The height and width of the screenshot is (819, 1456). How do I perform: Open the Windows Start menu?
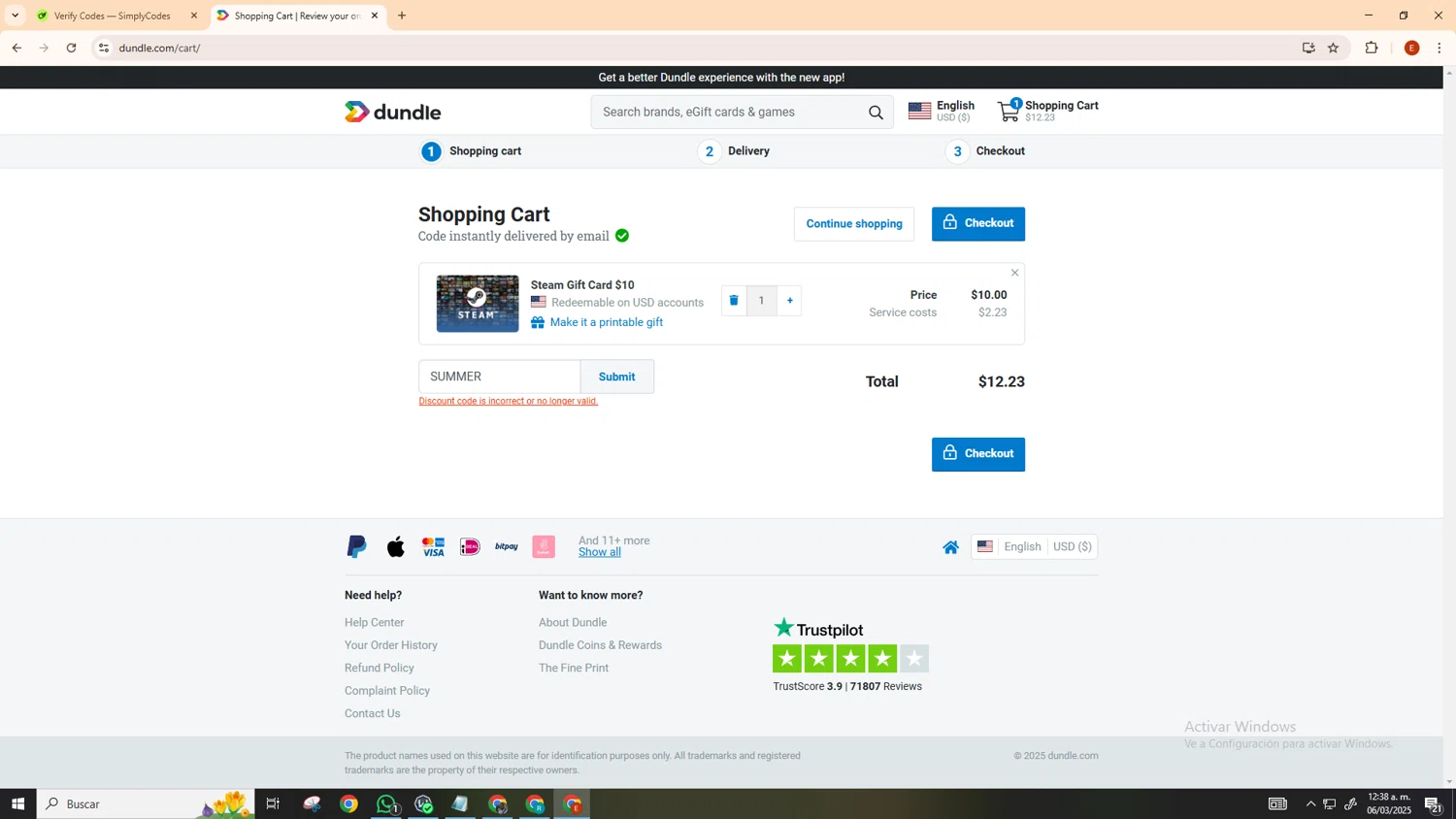pyautogui.click(x=17, y=803)
